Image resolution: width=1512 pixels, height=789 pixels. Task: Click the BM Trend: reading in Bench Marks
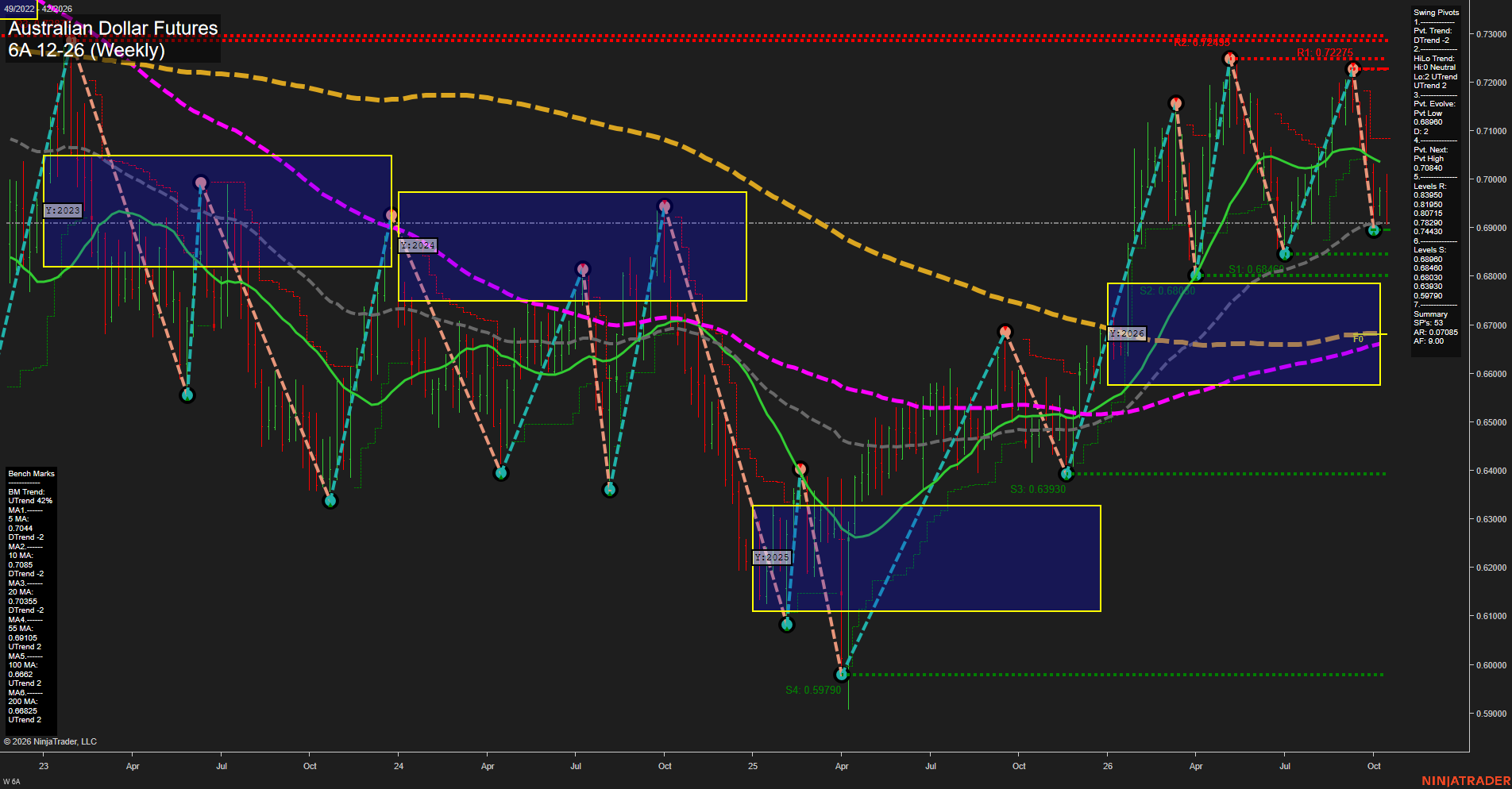[x=26, y=492]
